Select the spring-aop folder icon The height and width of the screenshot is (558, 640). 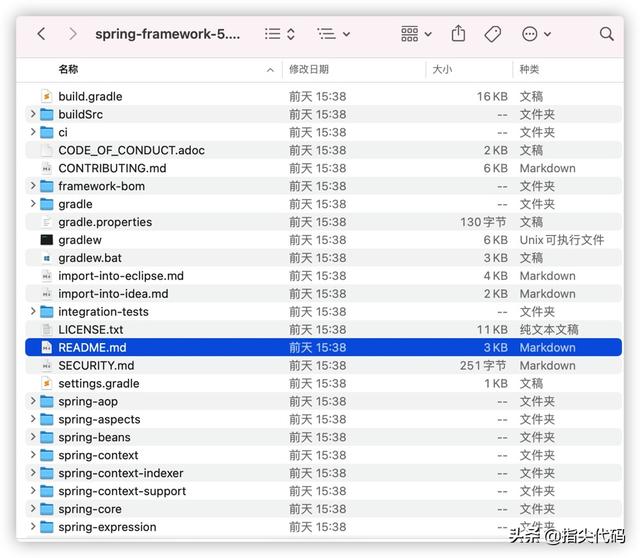click(47, 402)
